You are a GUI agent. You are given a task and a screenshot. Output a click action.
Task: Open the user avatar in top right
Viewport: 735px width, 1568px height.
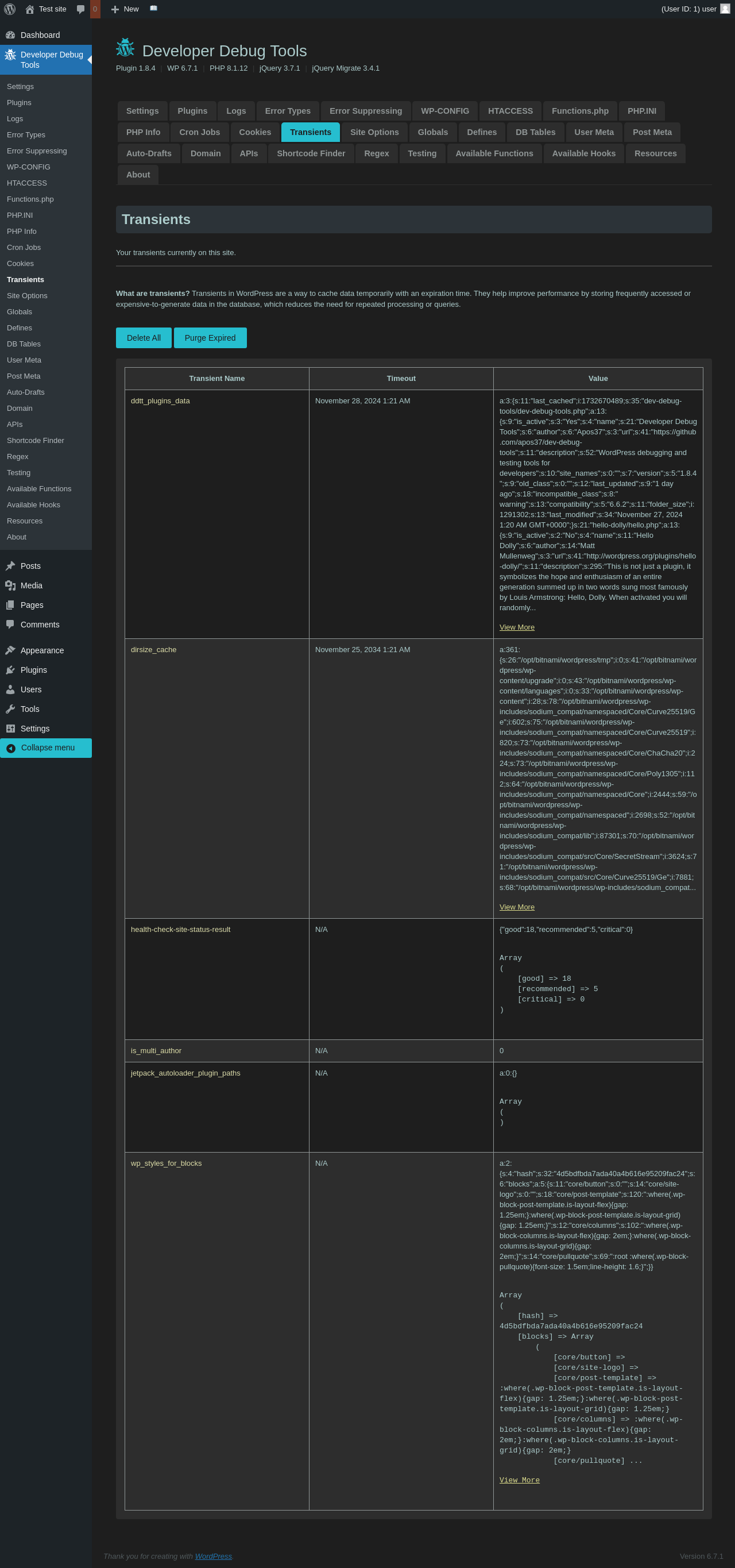point(725,9)
